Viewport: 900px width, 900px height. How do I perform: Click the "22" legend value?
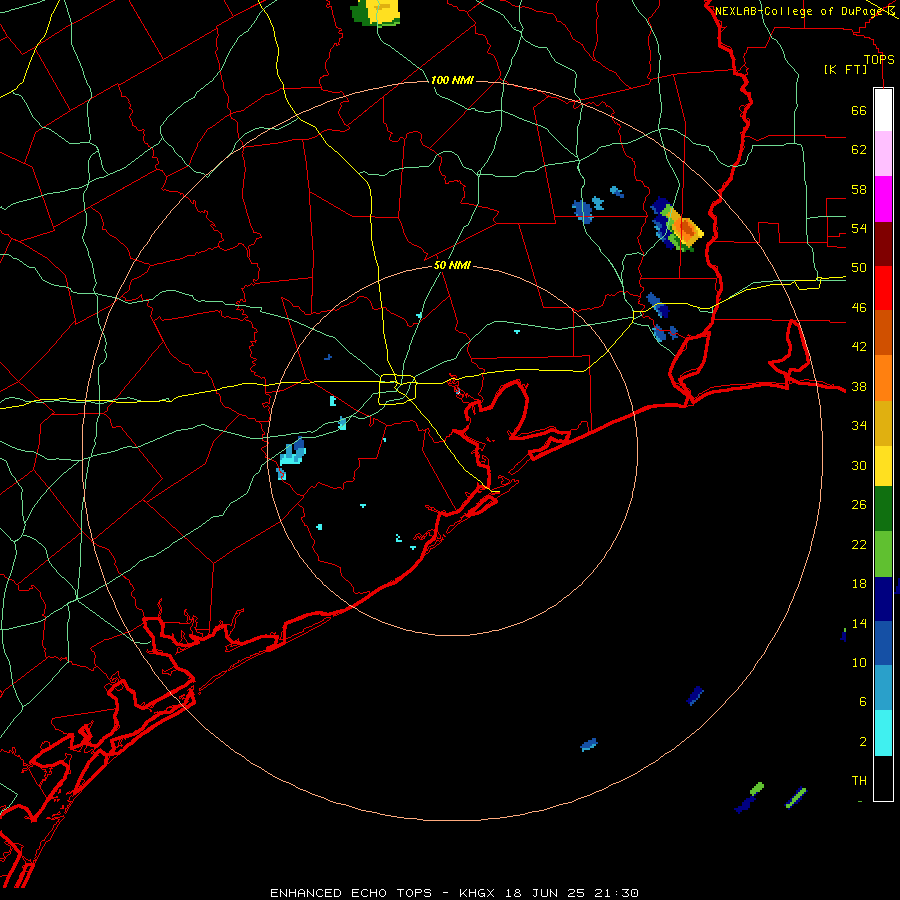pos(859,544)
